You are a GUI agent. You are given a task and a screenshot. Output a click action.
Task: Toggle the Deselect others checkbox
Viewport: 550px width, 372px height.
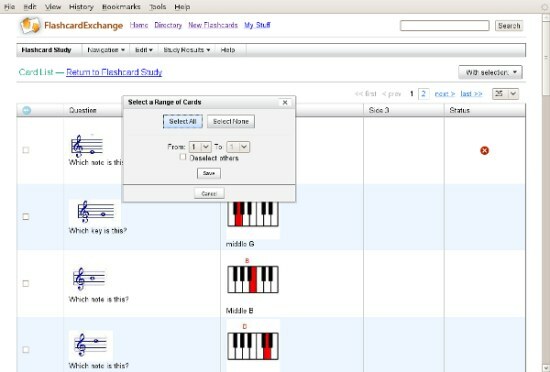(x=183, y=157)
